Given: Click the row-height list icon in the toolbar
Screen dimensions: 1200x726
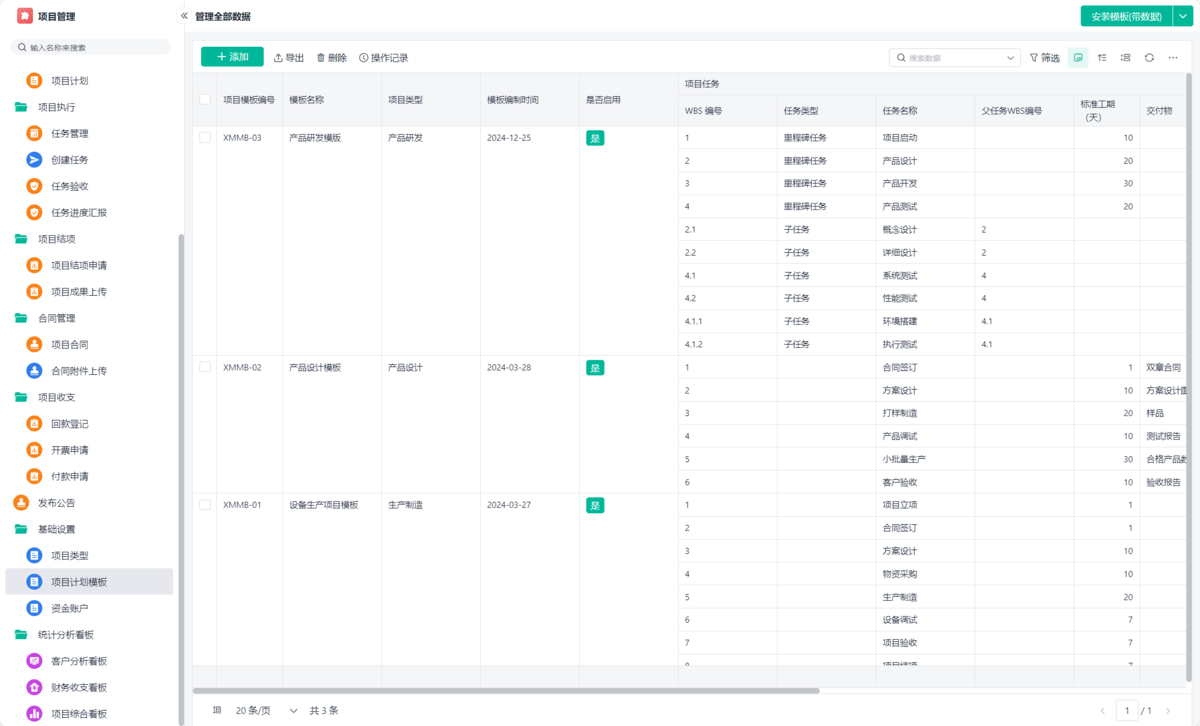Looking at the screenshot, I should (1126, 58).
